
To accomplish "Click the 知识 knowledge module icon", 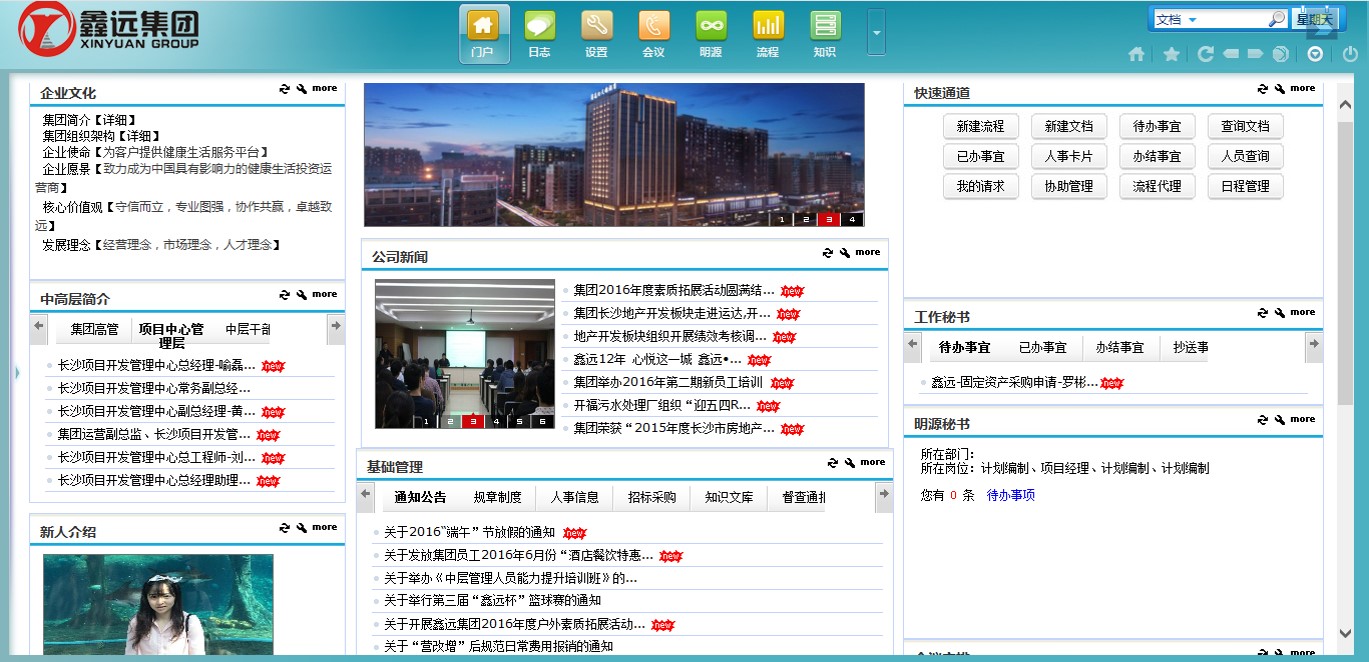I will pyautogui.click(x=825, y=34).
